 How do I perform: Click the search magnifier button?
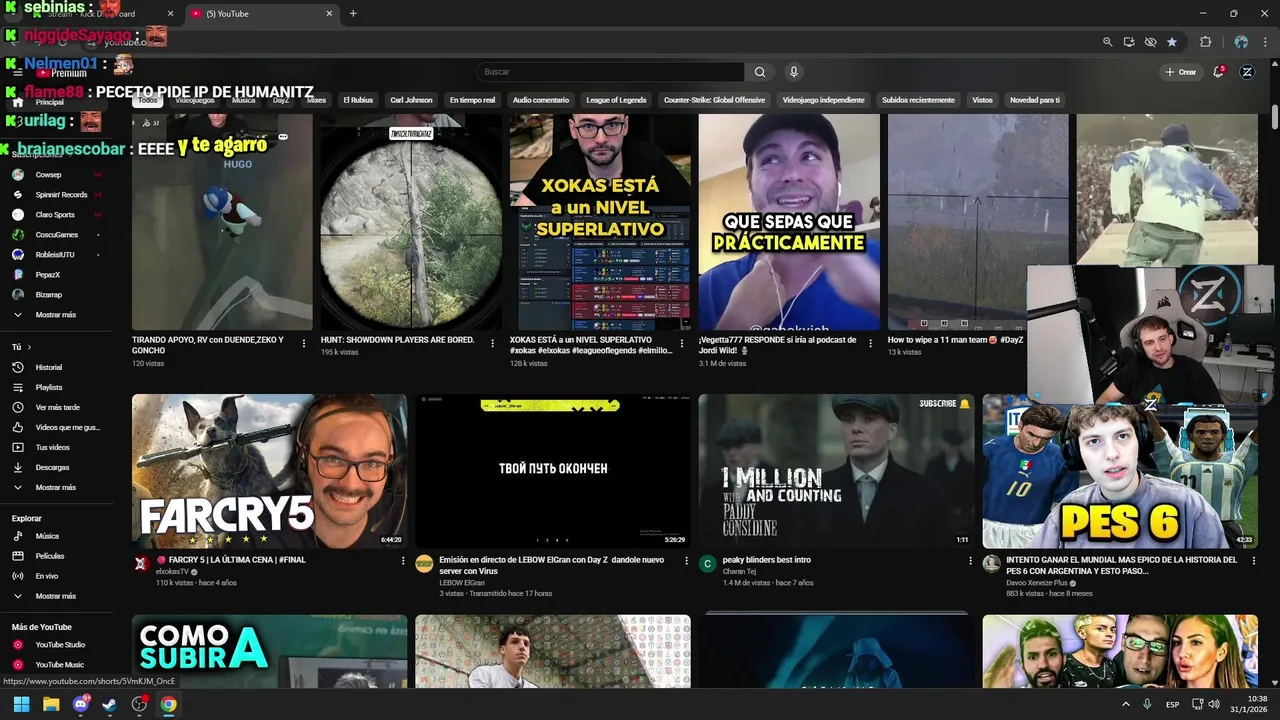[x=760, y=72]
